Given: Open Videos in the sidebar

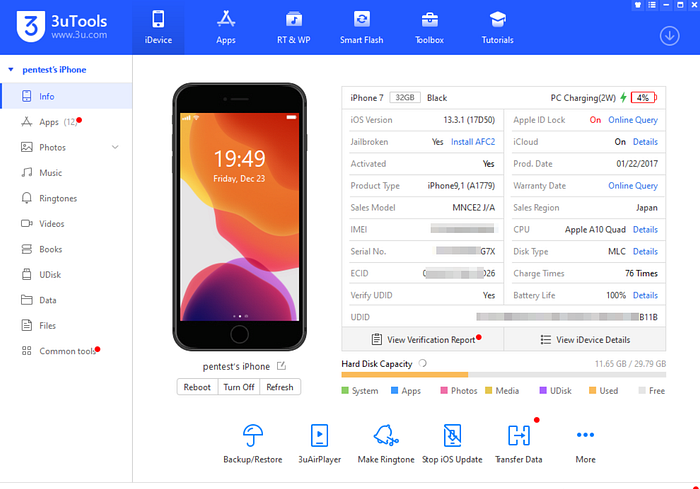Looking at the screenshot, I should click(67, 223).
